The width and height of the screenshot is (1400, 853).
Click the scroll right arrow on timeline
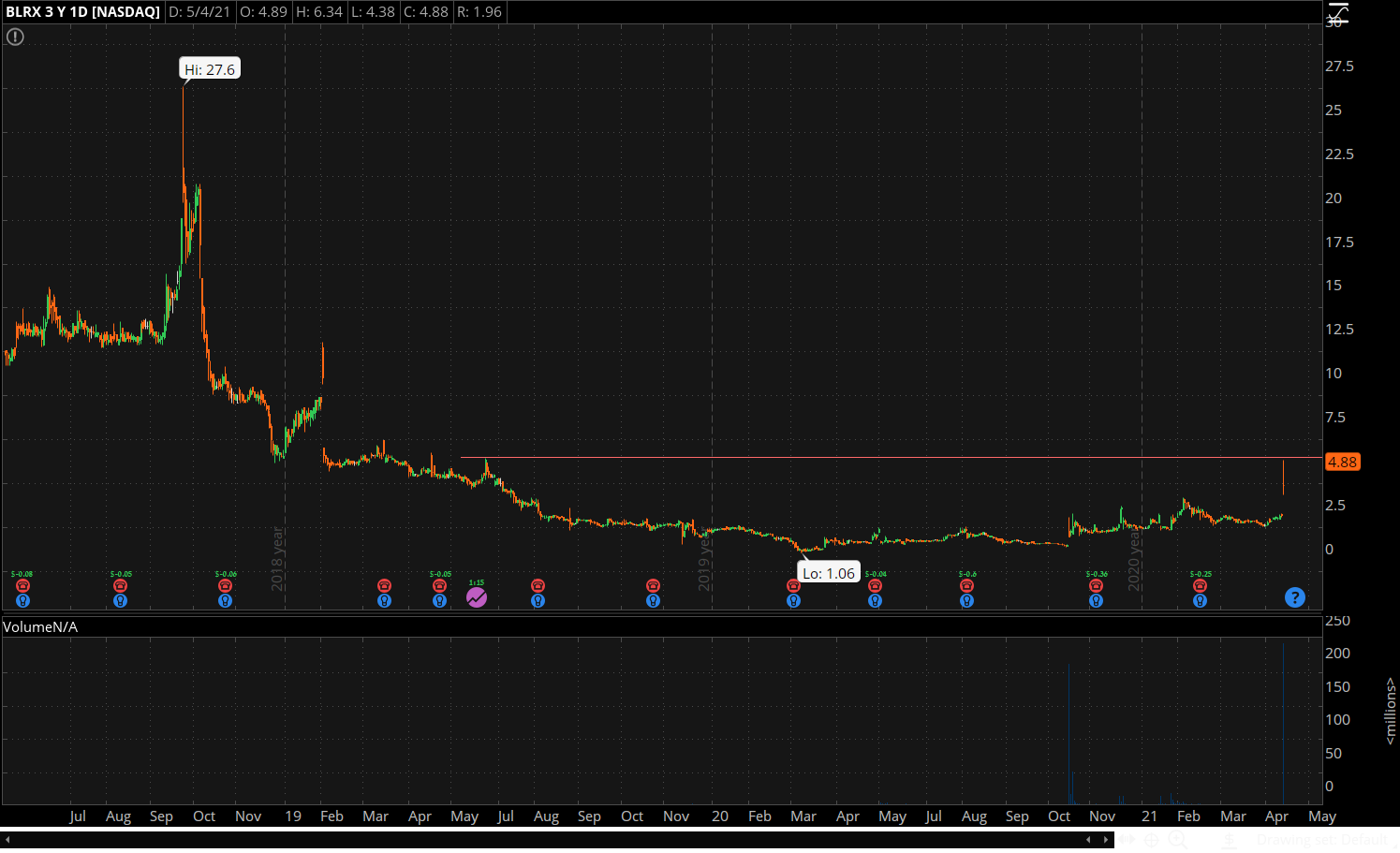1105,840
